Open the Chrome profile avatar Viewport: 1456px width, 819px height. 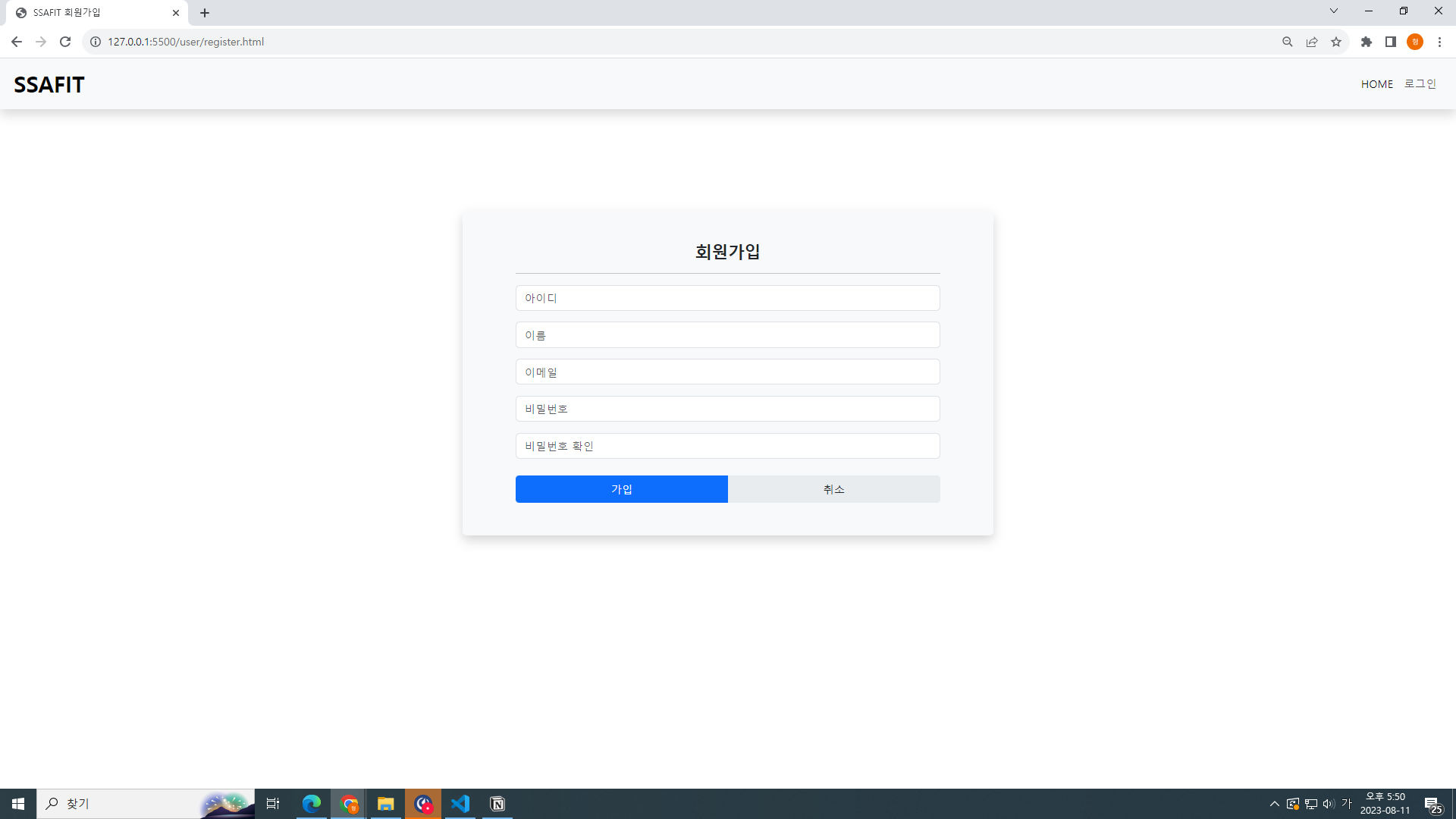[x=1415, y=42]
